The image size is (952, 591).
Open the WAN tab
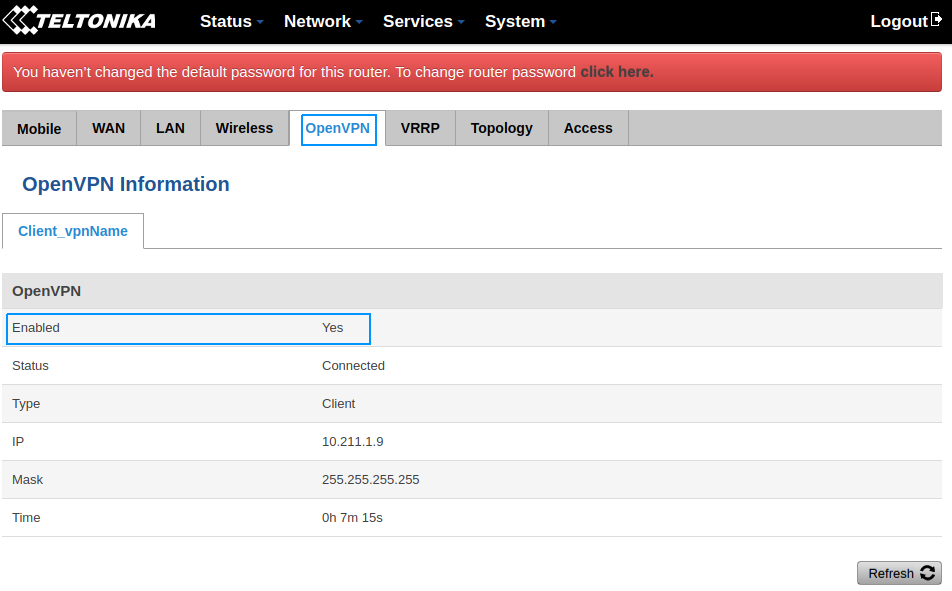(108, 128)
